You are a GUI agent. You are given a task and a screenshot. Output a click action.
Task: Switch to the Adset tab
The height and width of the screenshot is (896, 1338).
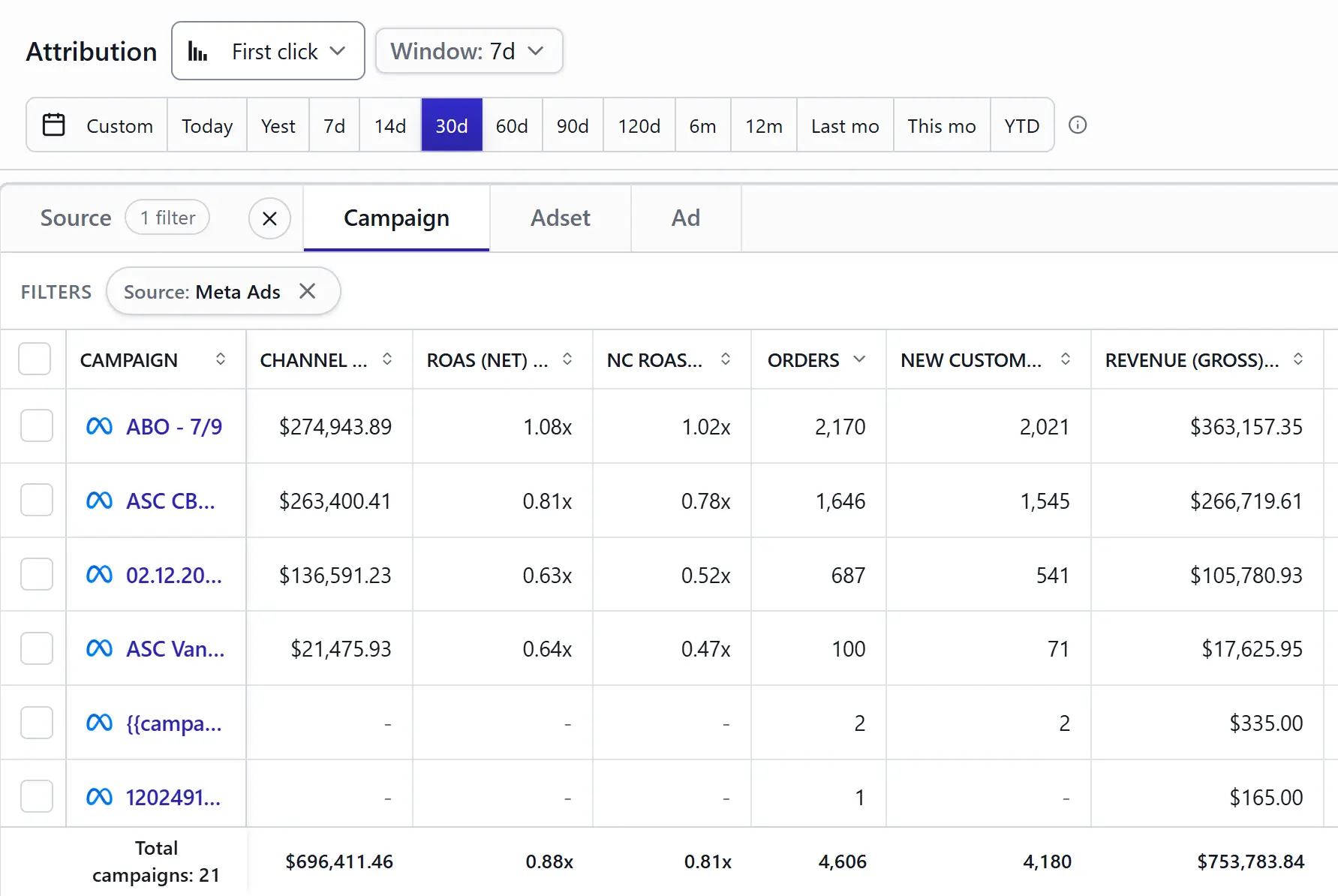click(x=561, y=218)
